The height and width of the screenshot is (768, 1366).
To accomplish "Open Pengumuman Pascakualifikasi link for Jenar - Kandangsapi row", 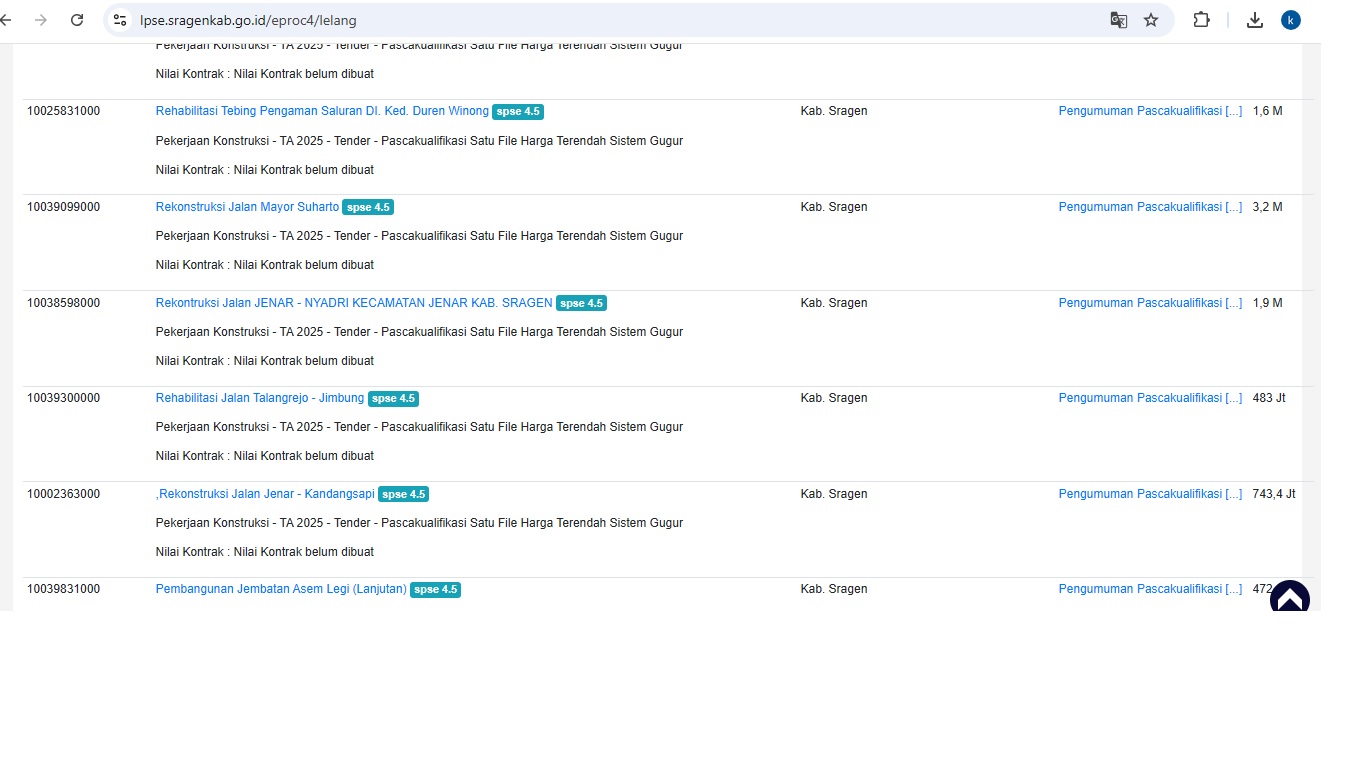I will pos(1150,494).
